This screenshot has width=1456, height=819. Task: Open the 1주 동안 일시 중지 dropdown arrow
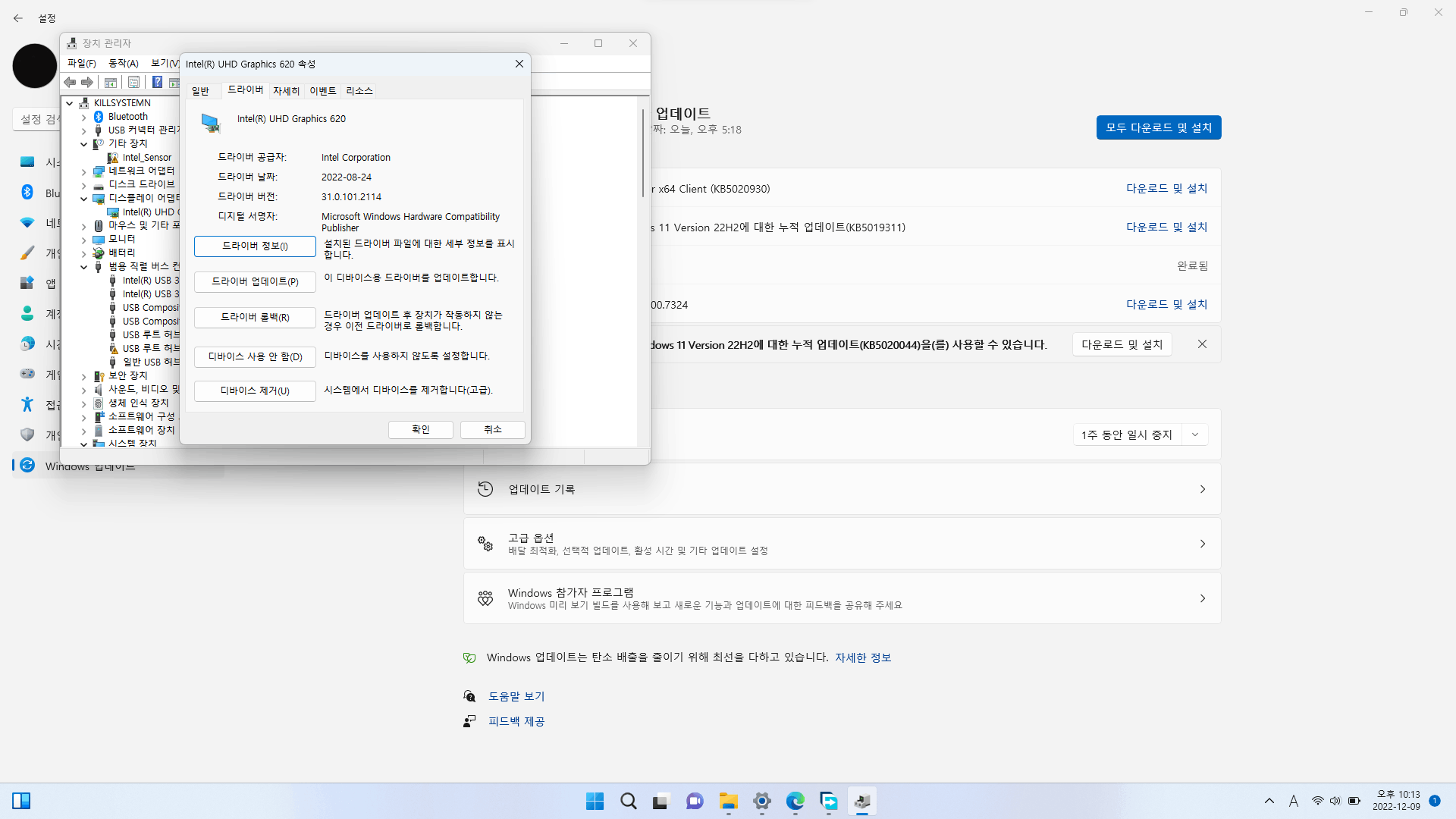point(1195,435)
